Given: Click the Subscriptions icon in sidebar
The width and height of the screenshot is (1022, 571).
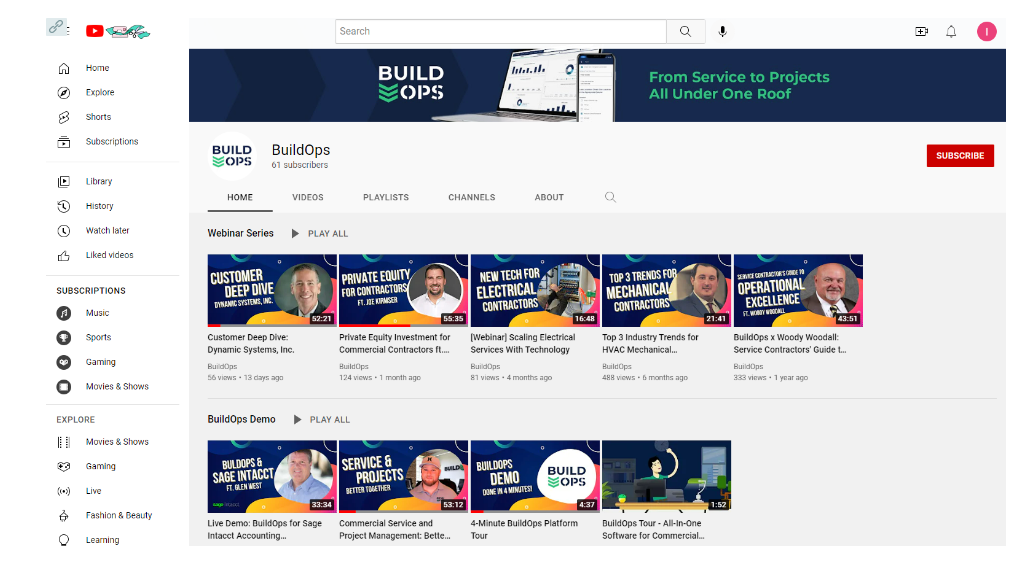Looking at the screenshot, I should [63, 141].
